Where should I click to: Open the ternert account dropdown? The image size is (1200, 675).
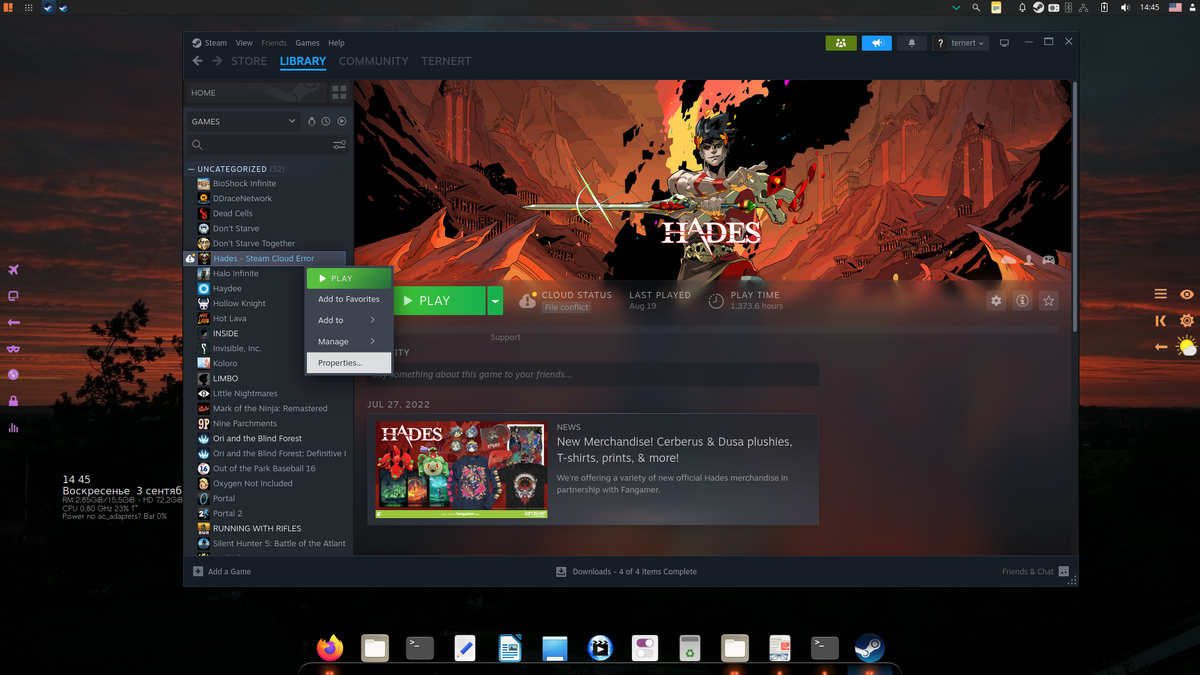point(961,43)
